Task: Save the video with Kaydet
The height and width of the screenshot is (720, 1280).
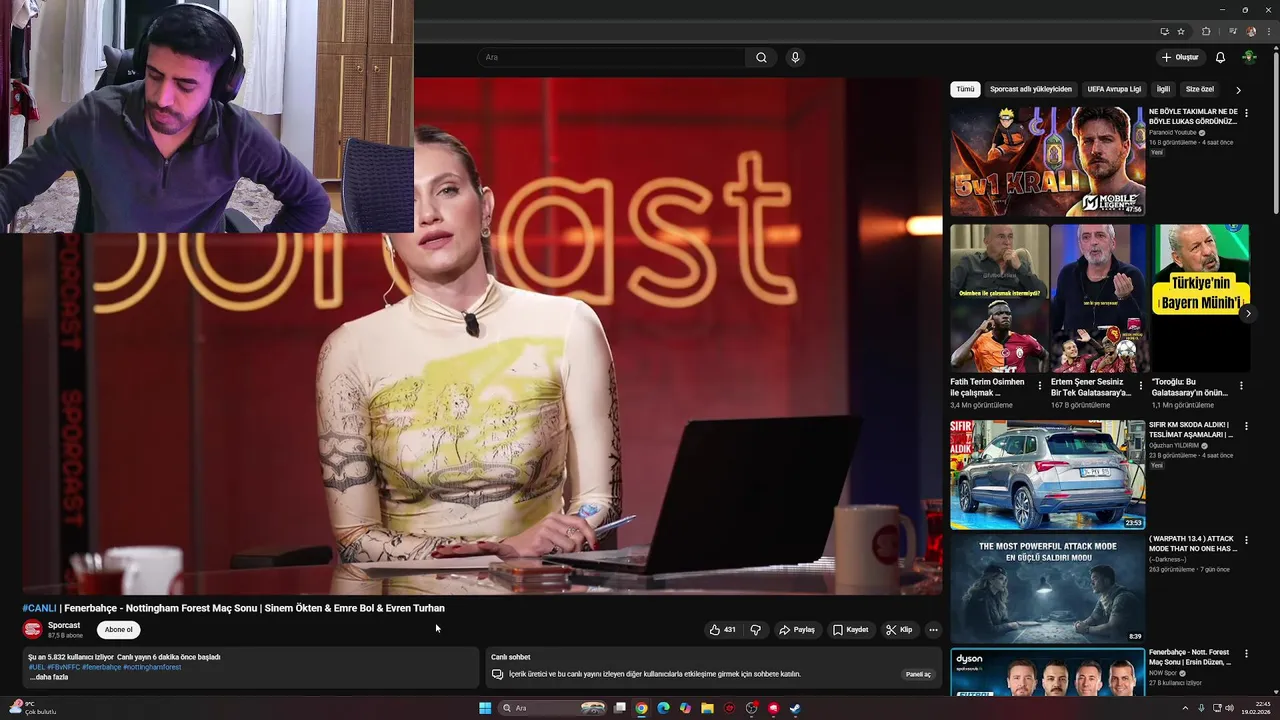Action: click(850, 630)
